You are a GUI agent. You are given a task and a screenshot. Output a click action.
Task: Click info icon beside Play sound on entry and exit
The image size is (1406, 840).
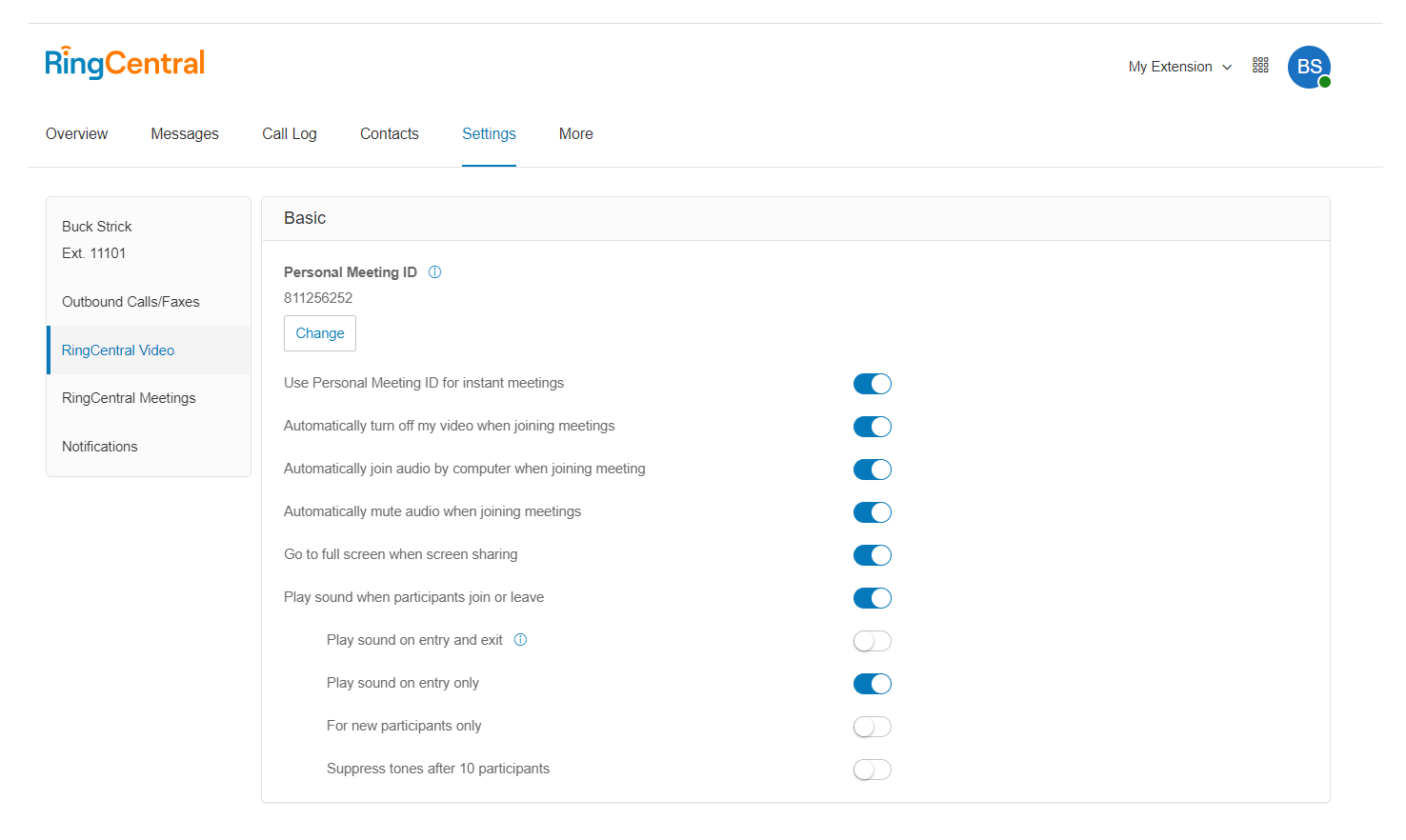(520, 640)
